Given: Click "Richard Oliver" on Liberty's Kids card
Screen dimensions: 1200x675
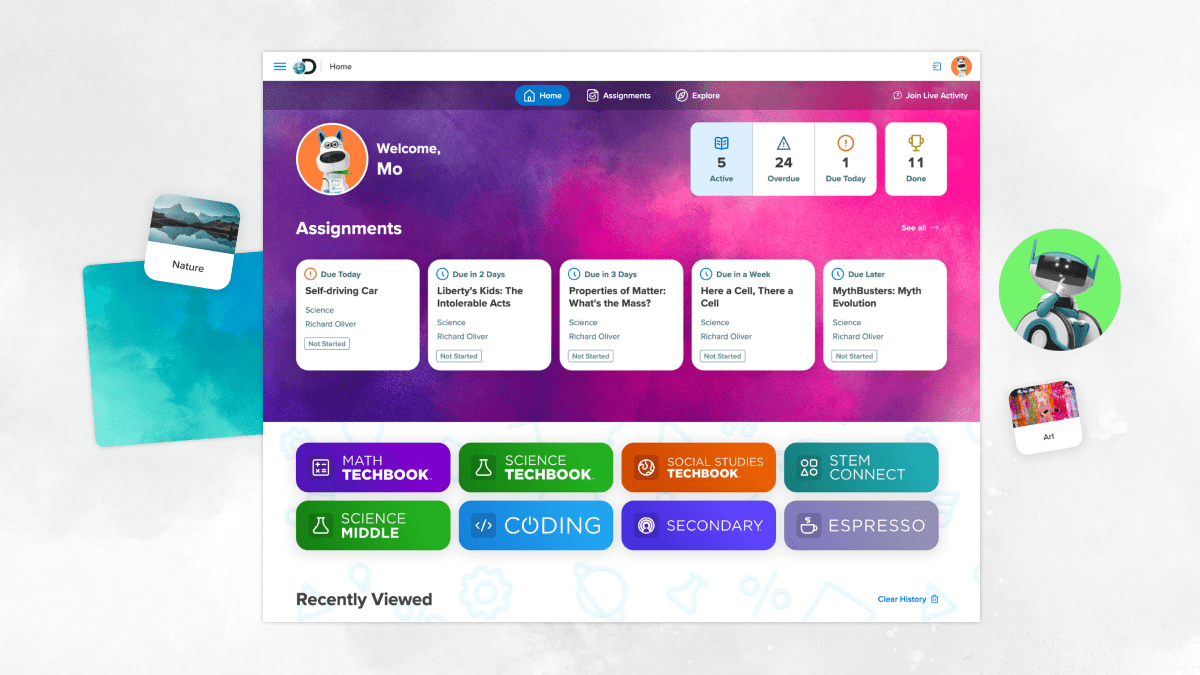Looking at the screenshot, I should click(x=463, y=337).
